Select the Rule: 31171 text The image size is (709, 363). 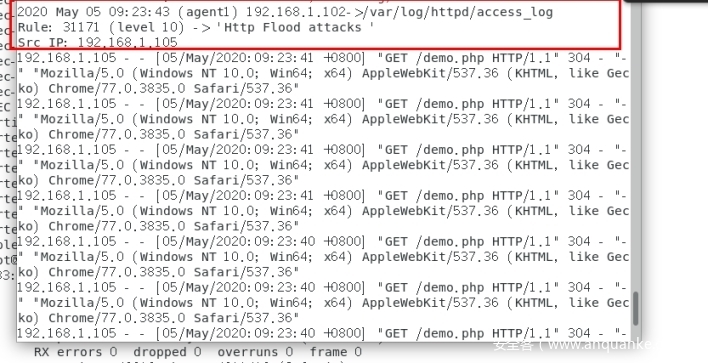[58, 28]
